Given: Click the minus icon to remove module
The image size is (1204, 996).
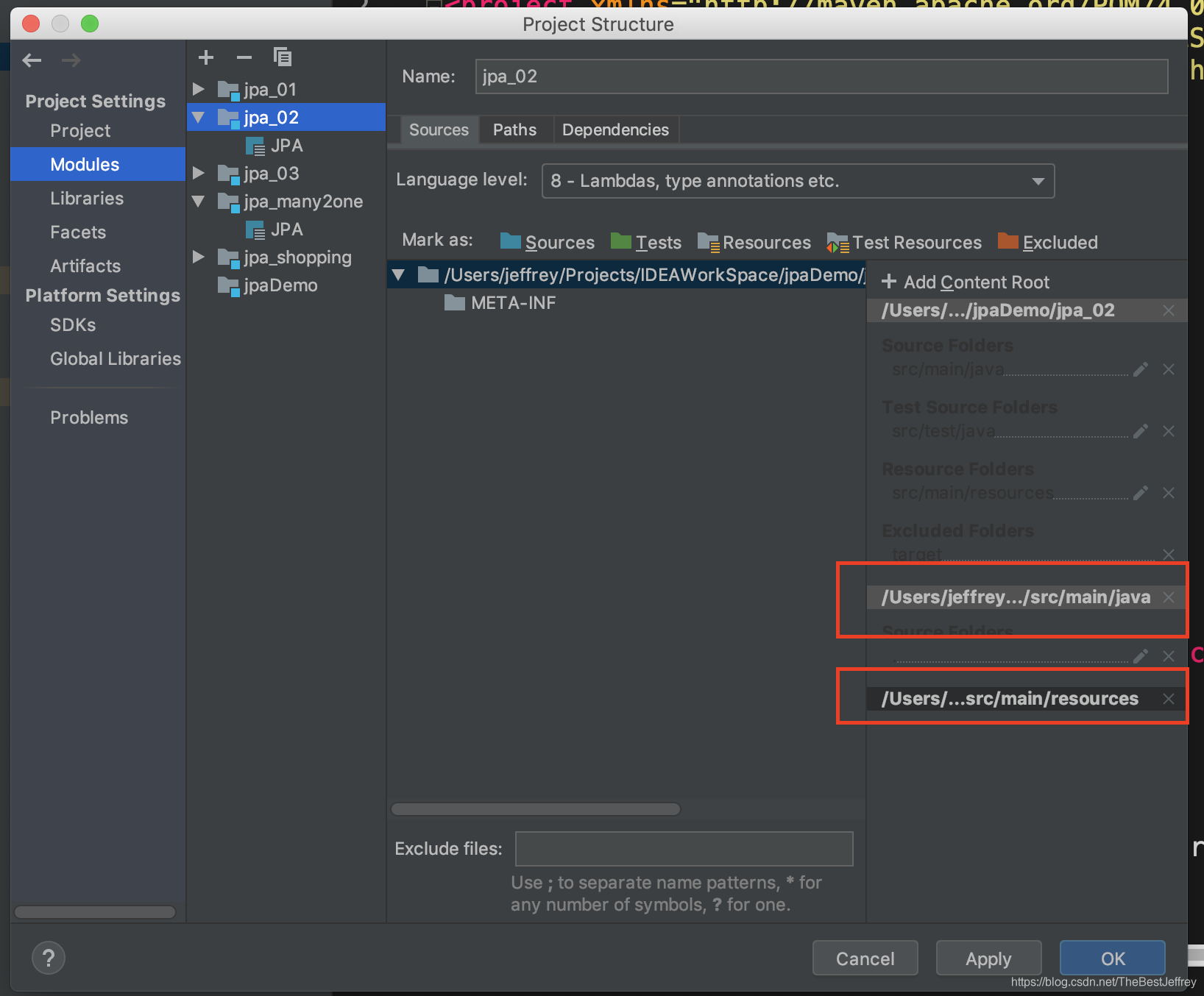Looking at the screenshot, I should pos(244,57).
